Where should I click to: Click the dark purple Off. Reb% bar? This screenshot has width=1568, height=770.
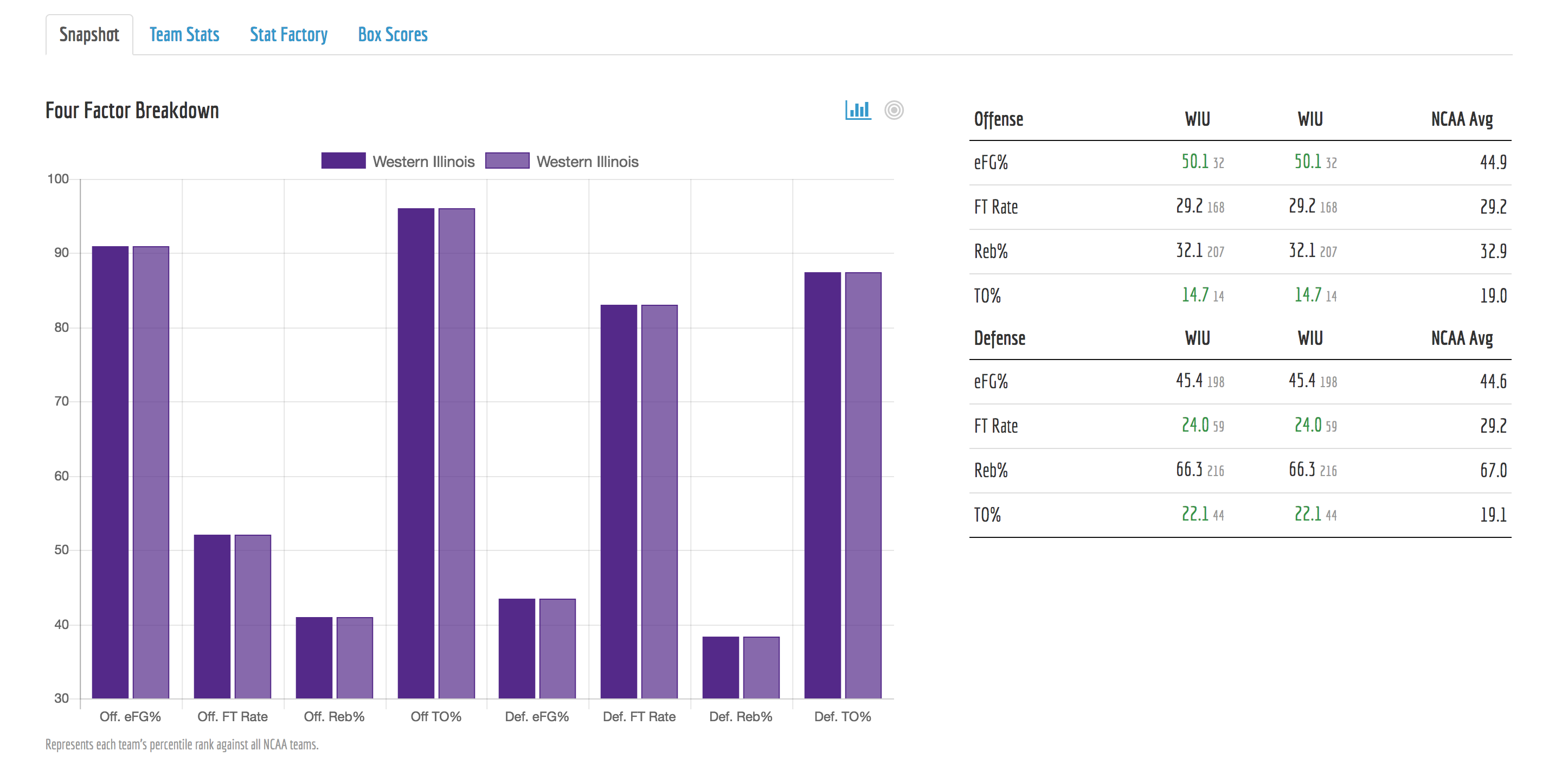point(314,657)
